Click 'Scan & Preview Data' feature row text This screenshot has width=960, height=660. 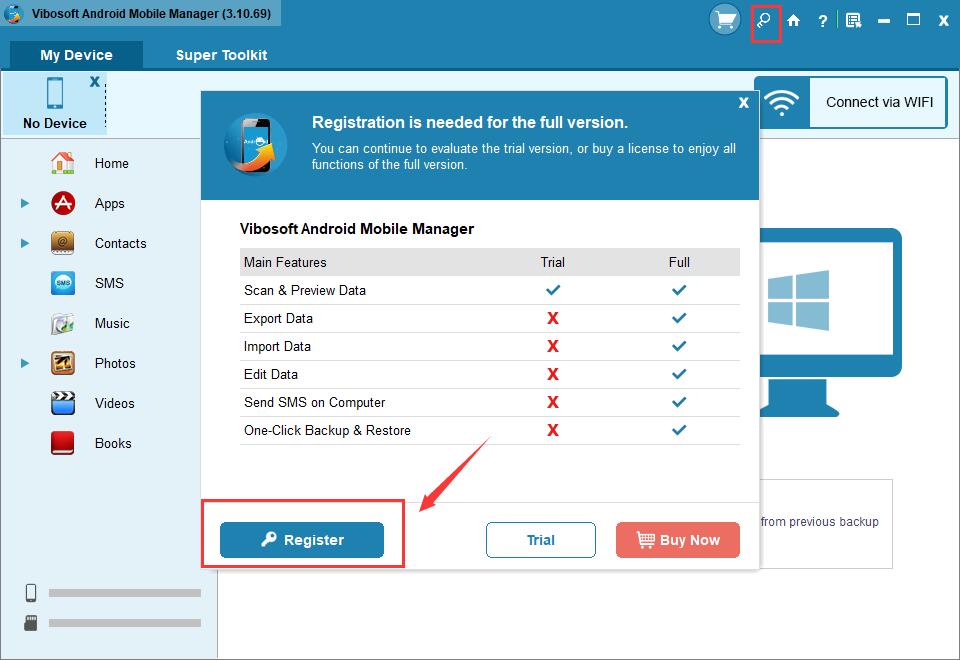tap(305, 290)
